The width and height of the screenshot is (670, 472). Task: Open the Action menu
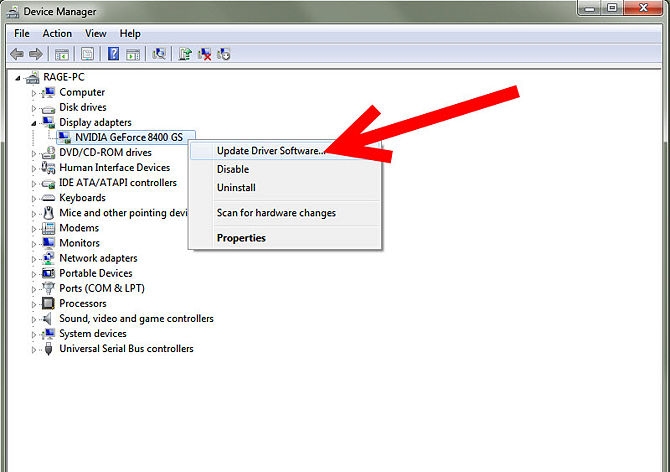[x=57, y=33]
